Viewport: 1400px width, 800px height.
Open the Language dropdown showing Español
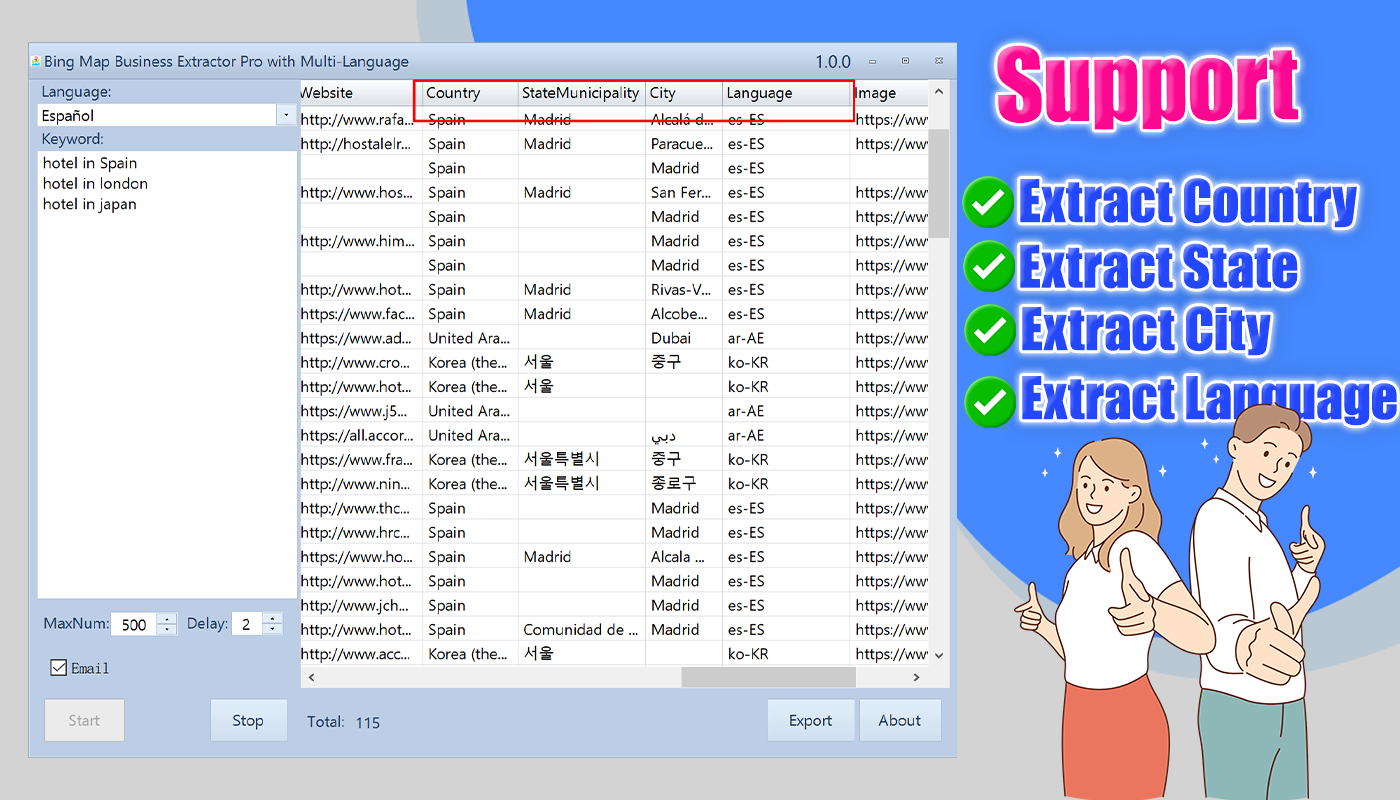(166, 115)
